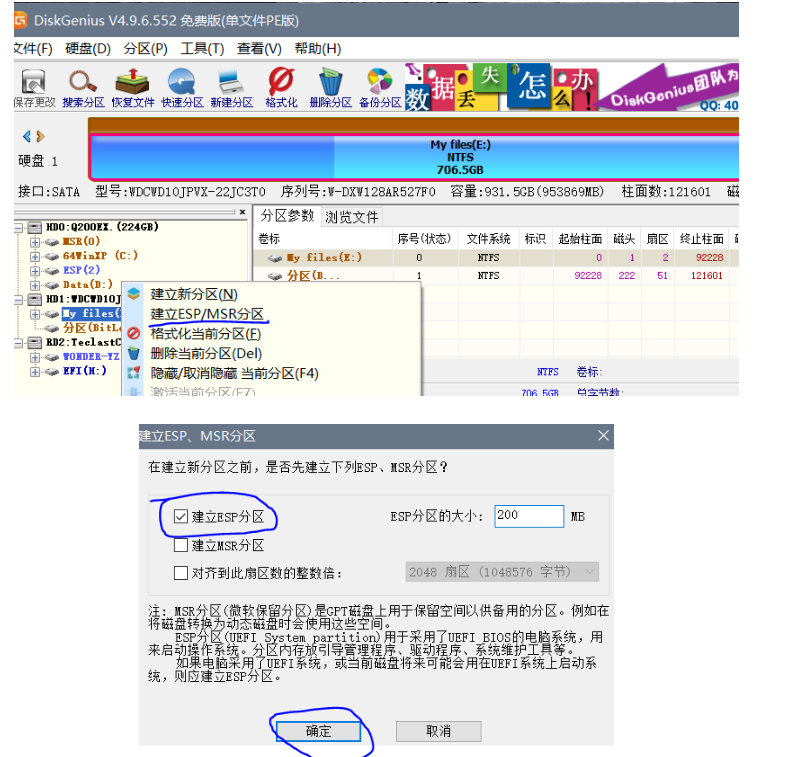Open the 分区(P) menu

(145, 49)
